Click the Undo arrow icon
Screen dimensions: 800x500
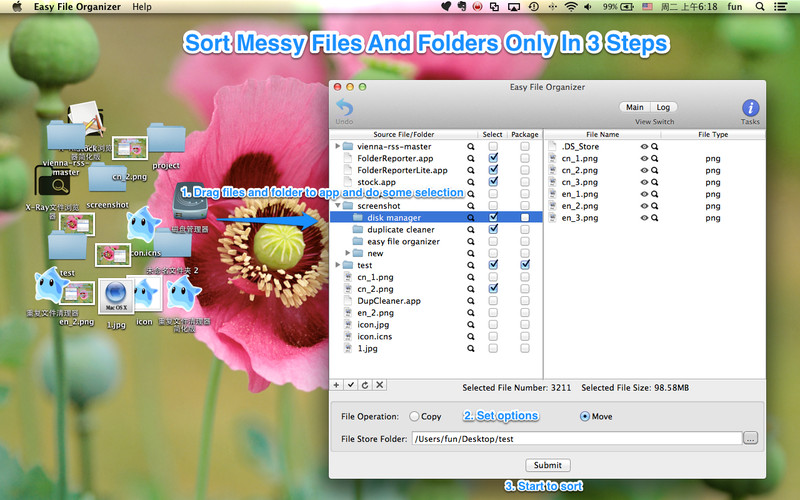click(344, 108)
